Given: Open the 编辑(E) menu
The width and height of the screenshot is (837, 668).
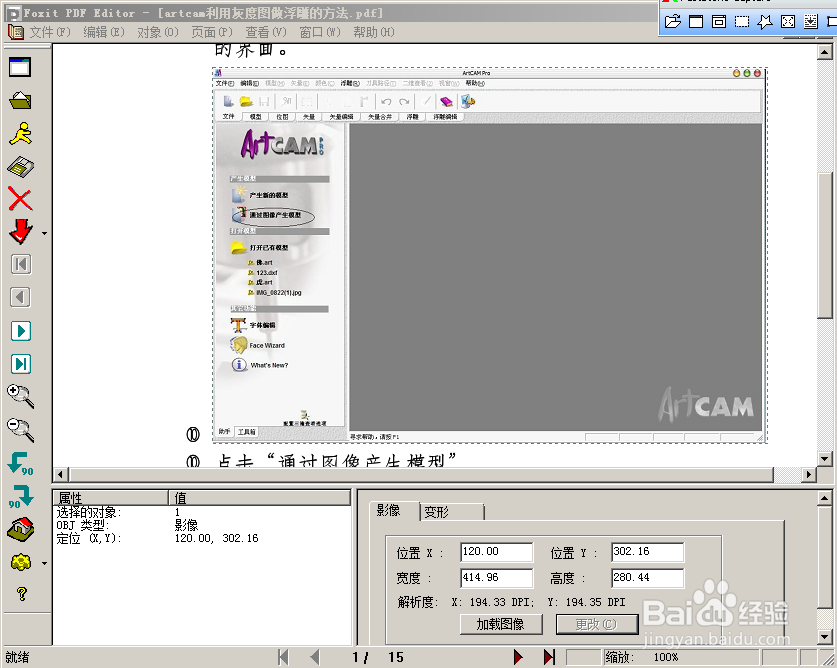Looking at the screenshot, I should pyautogui.click(x=104, y=32).
